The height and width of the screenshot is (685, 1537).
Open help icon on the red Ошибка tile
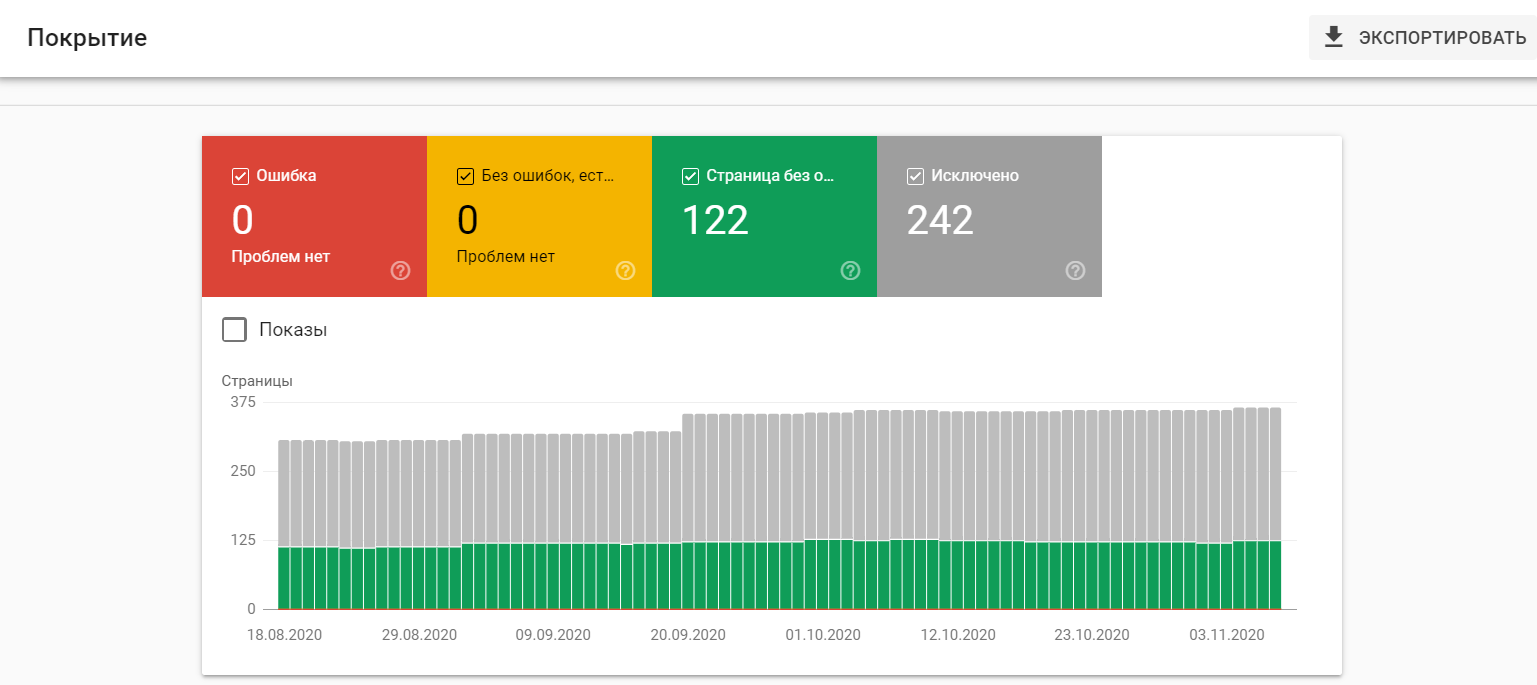(400, 270)
